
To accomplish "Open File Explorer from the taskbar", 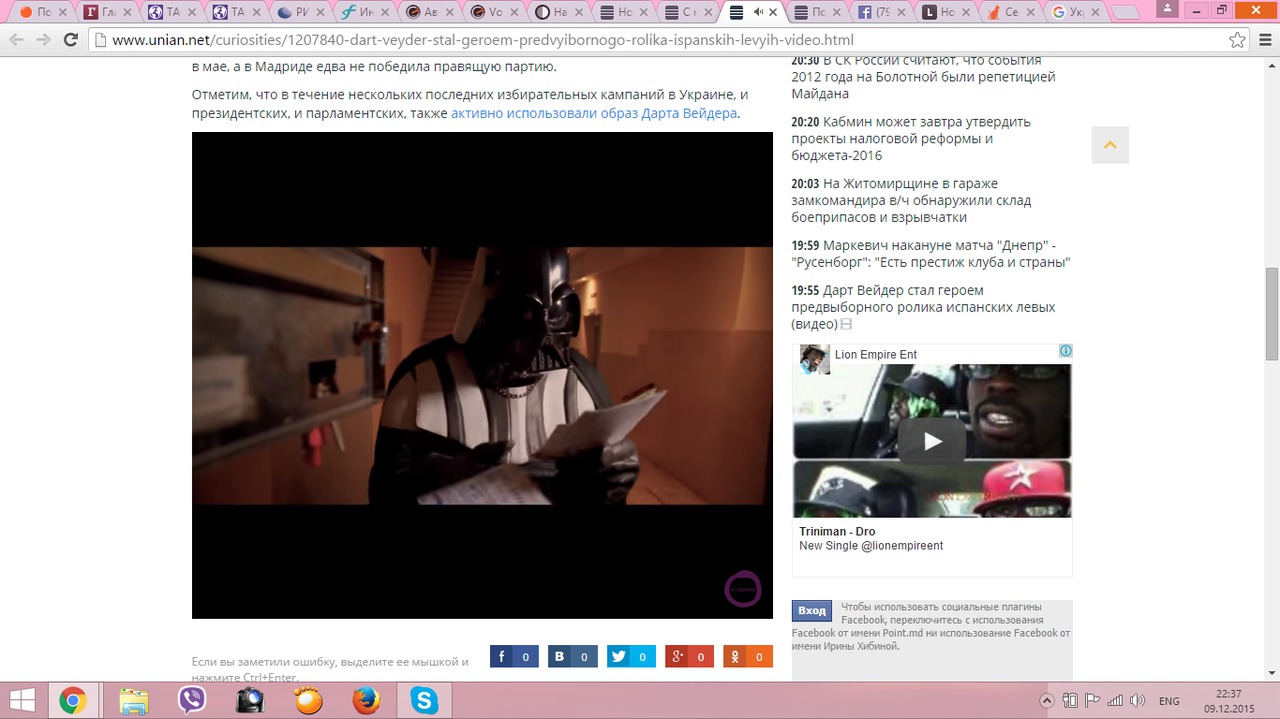I will coord(133,701).
